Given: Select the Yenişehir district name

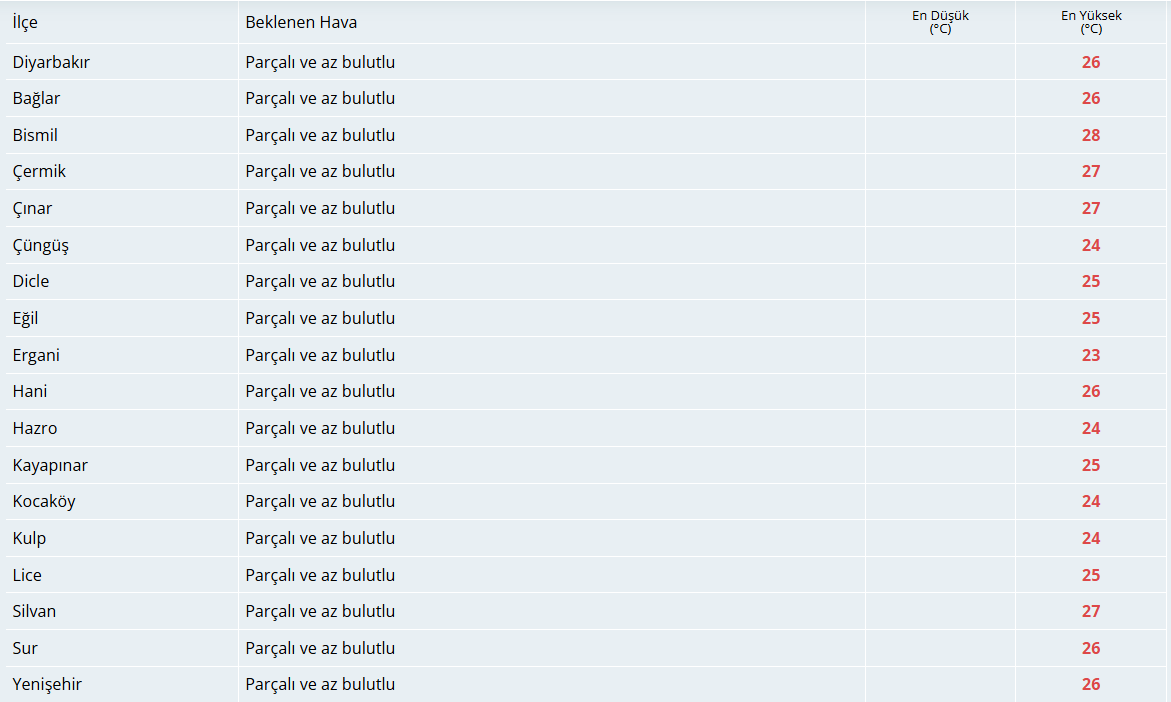Looking at the screenshot, I should [x=47, y=684].
